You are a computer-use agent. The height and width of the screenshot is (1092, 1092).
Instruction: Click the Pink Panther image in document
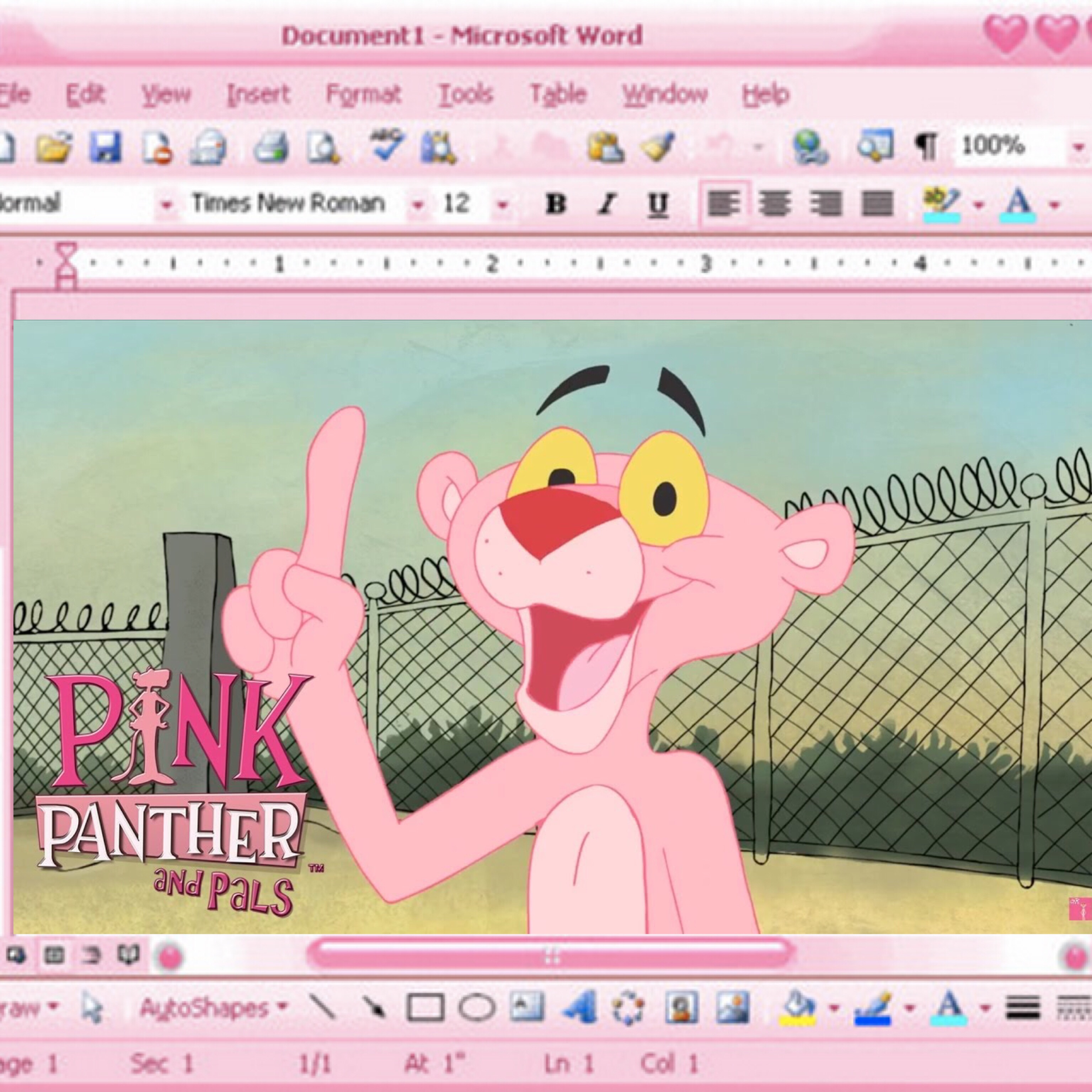[x=553, y=627]
